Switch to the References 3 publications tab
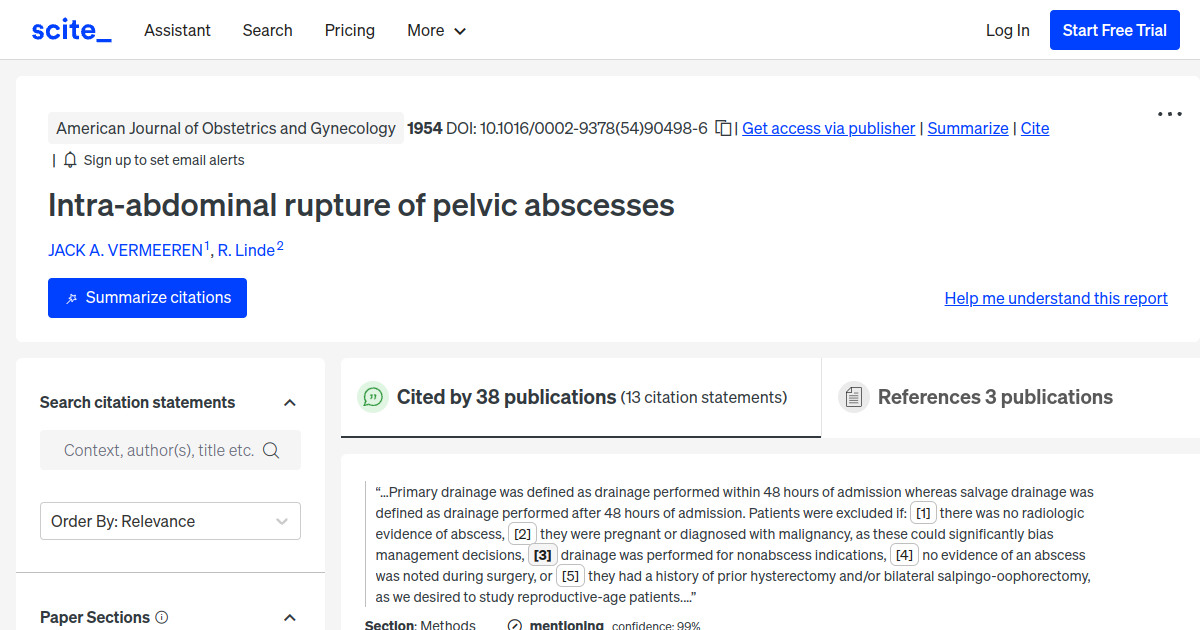 coord(995,396)
